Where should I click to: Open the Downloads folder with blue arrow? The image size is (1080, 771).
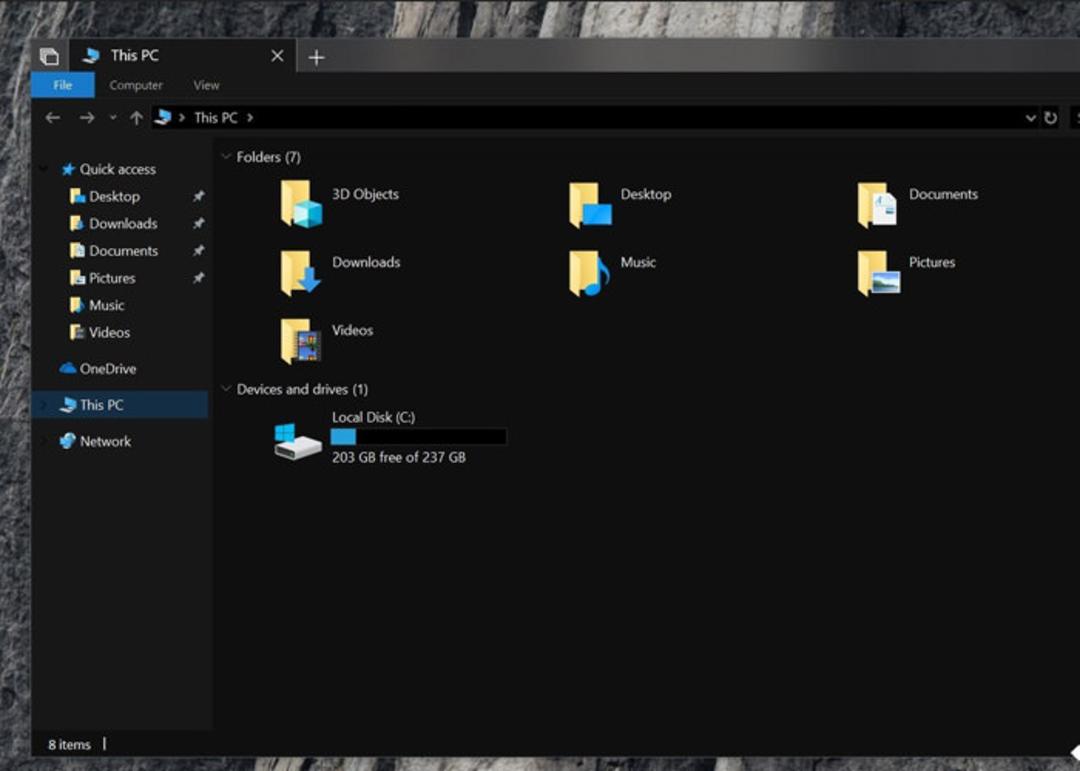click(x=301, y=273)
